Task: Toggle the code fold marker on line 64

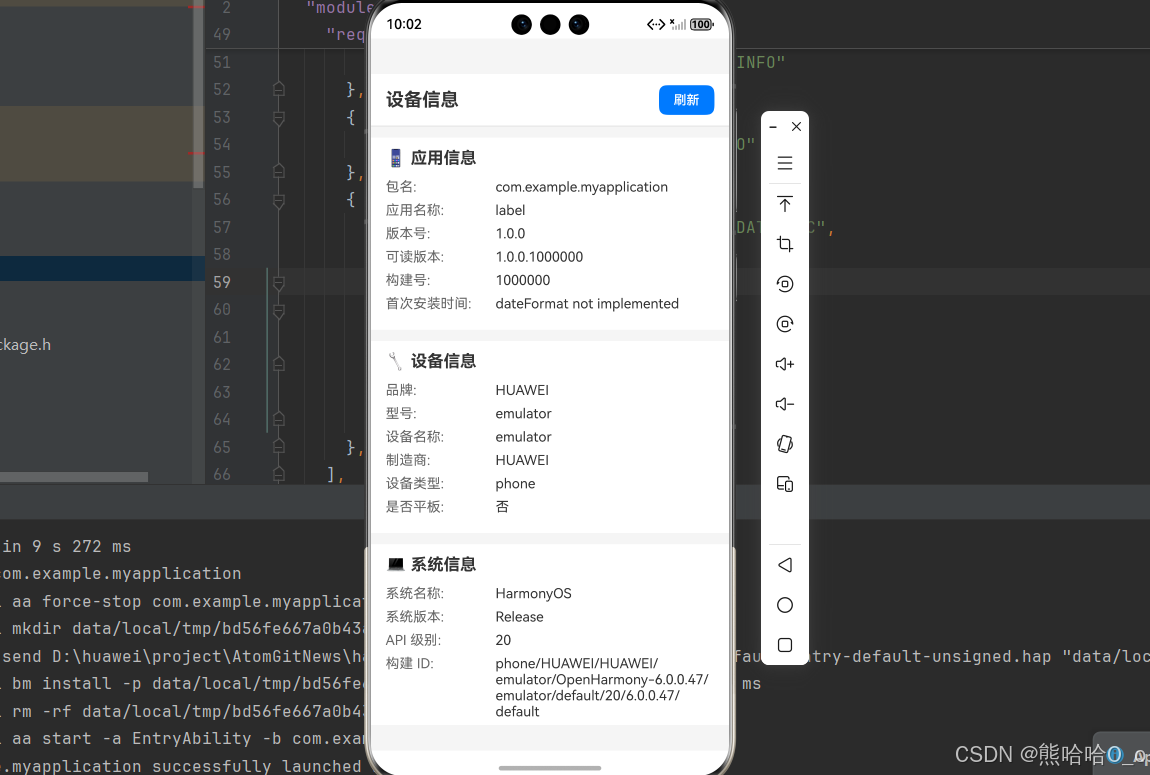Action: [x=279, y=419]
